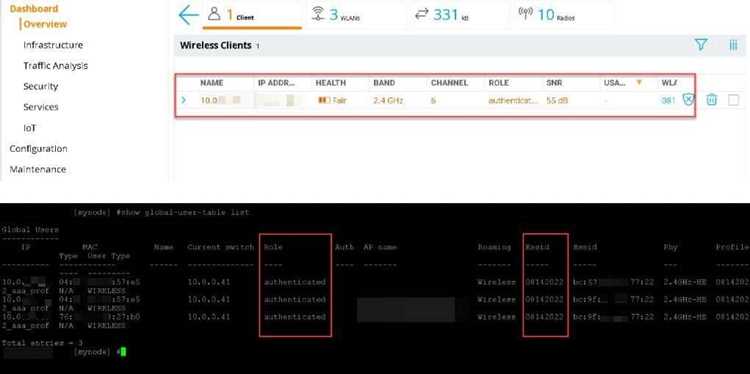Click the USA column sort arrow
The height and width of the screenshot is (374, 750).
click(x=639, y=83)
